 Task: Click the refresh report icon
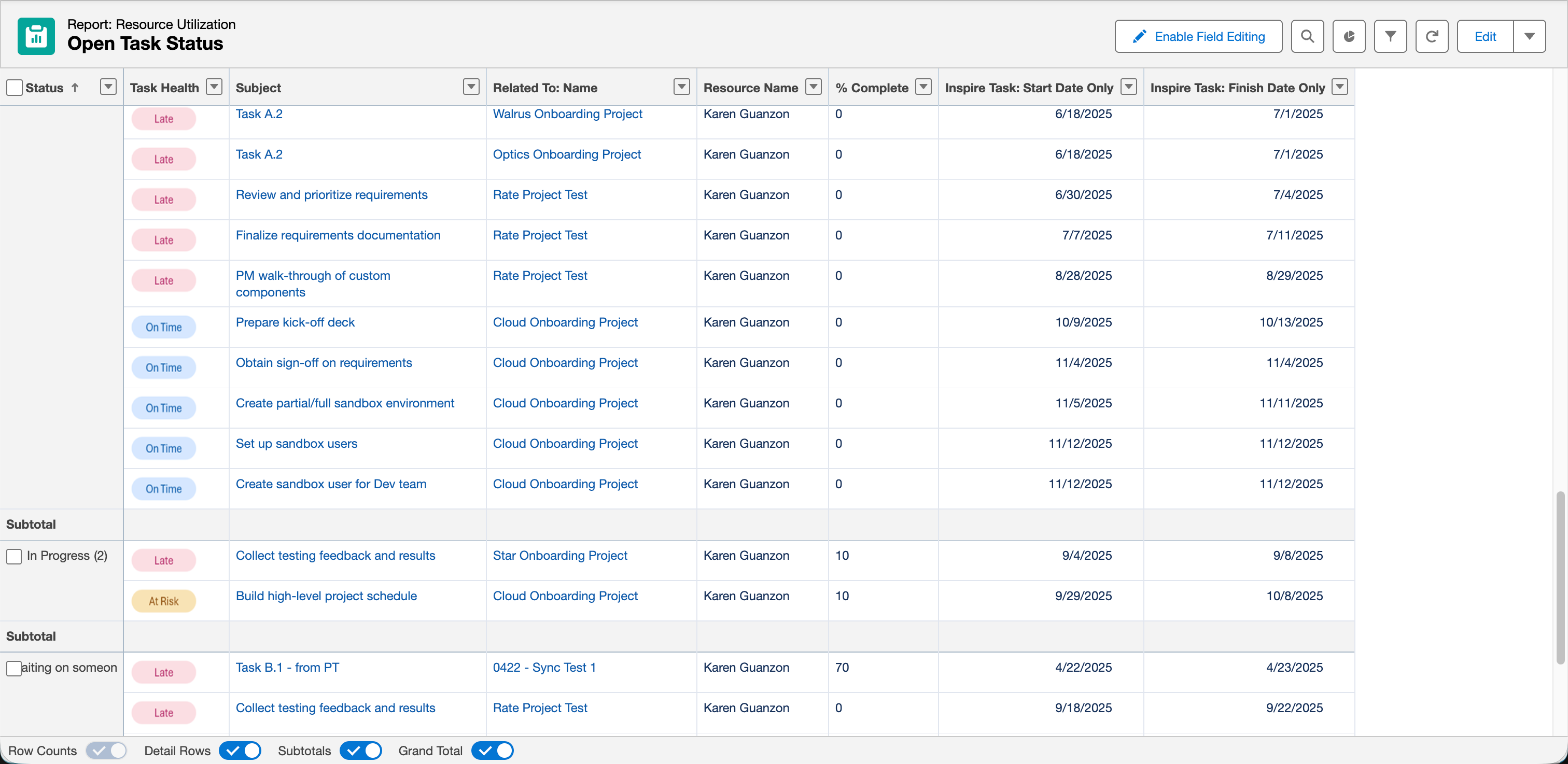[x=1431, y=36]
